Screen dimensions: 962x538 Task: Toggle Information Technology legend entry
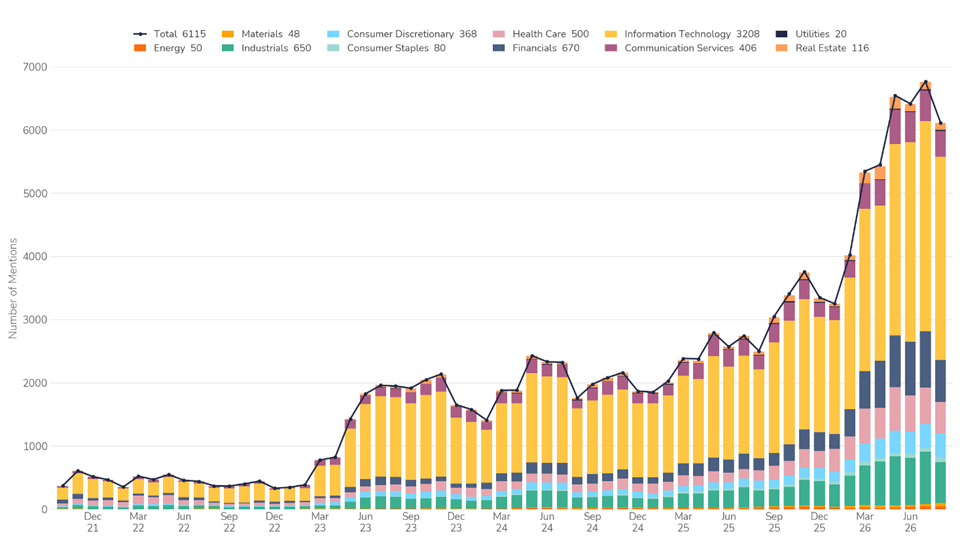(x=682, y=34)
